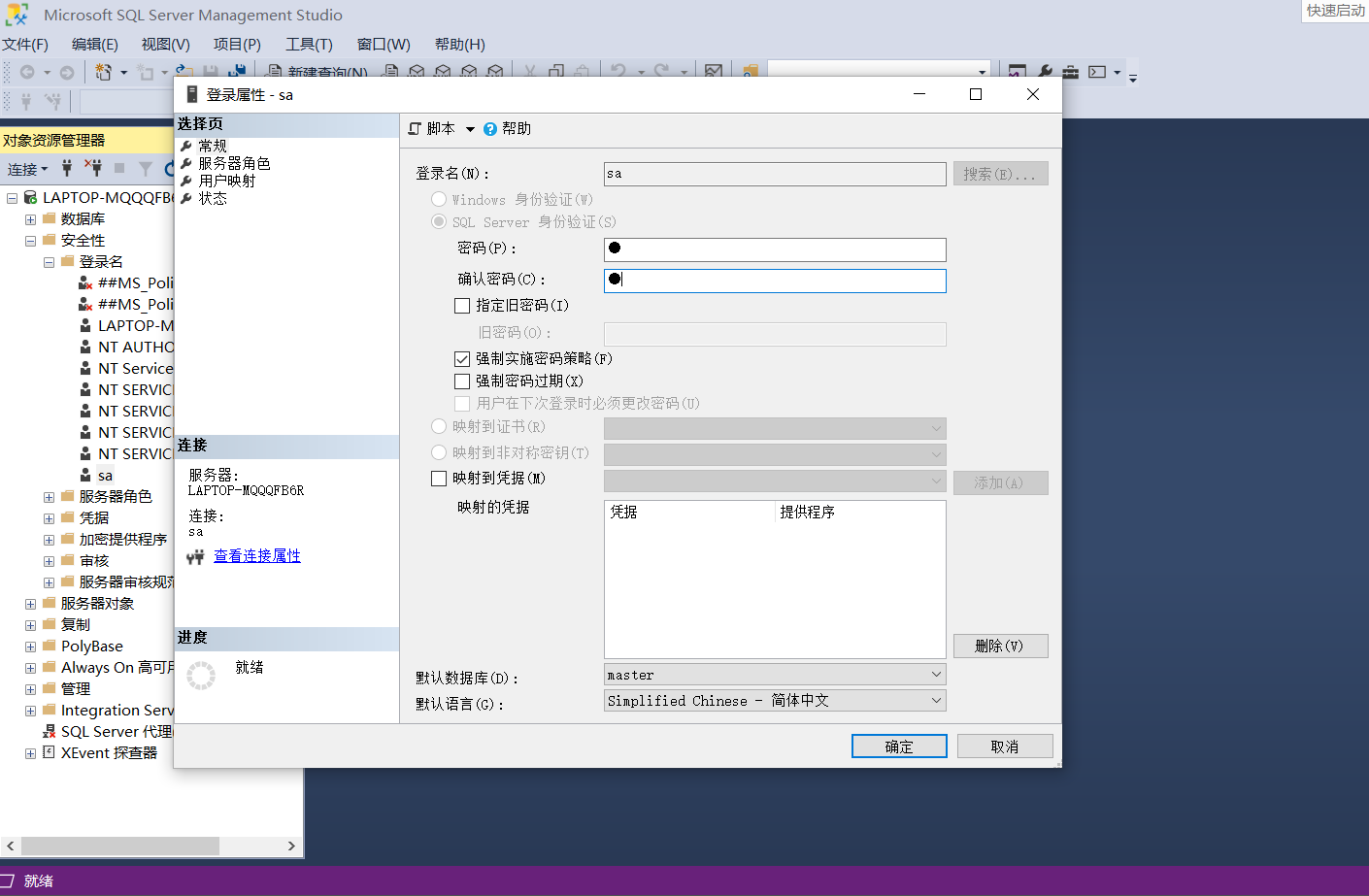
Task: Click the wrench properties toolbar icon
Action: coord(1045,72)
